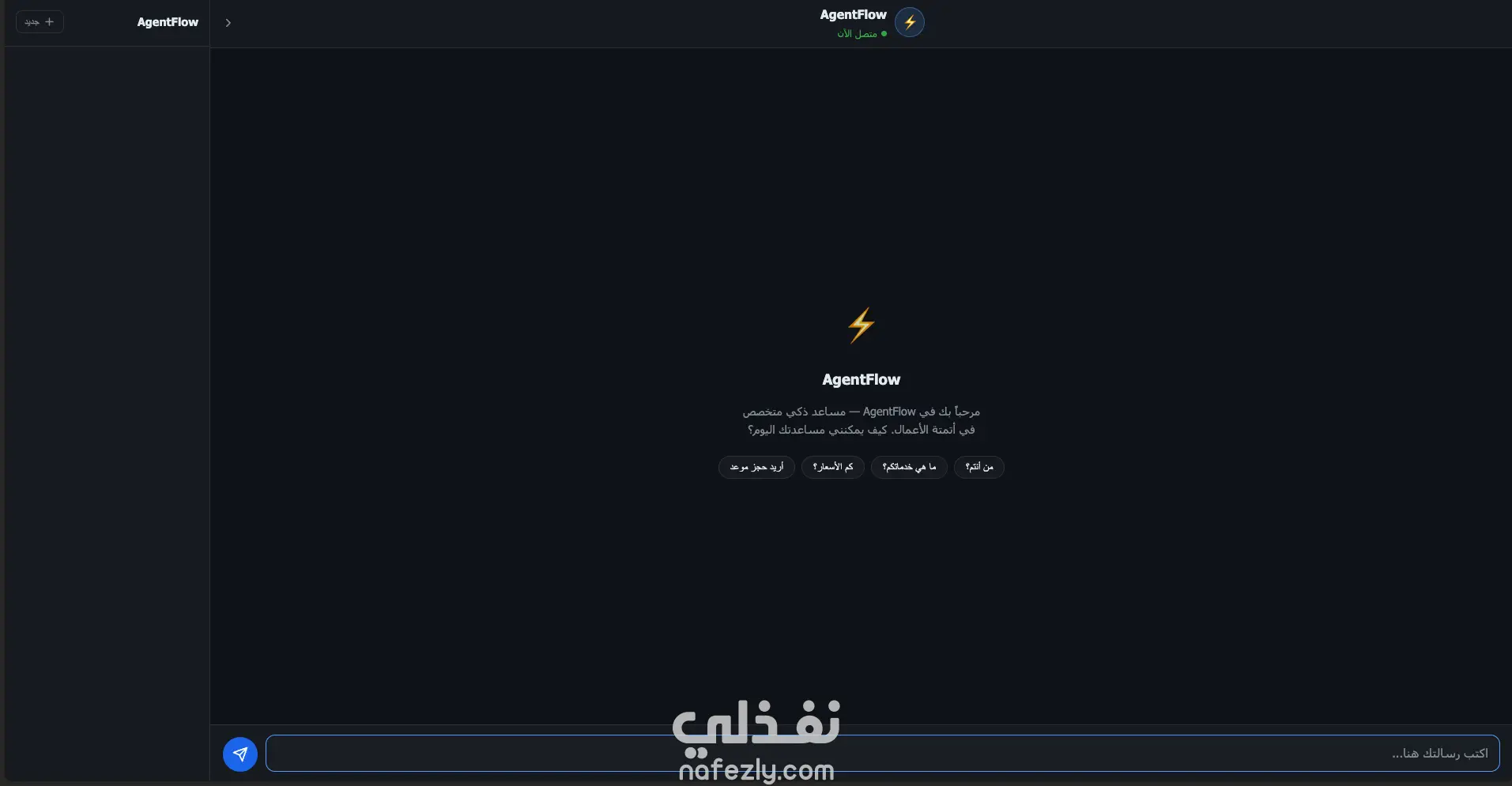Focus the اكتب رسالتك هنا message field
This screenshot has width=1512, height=786.
tap(882, 754)
